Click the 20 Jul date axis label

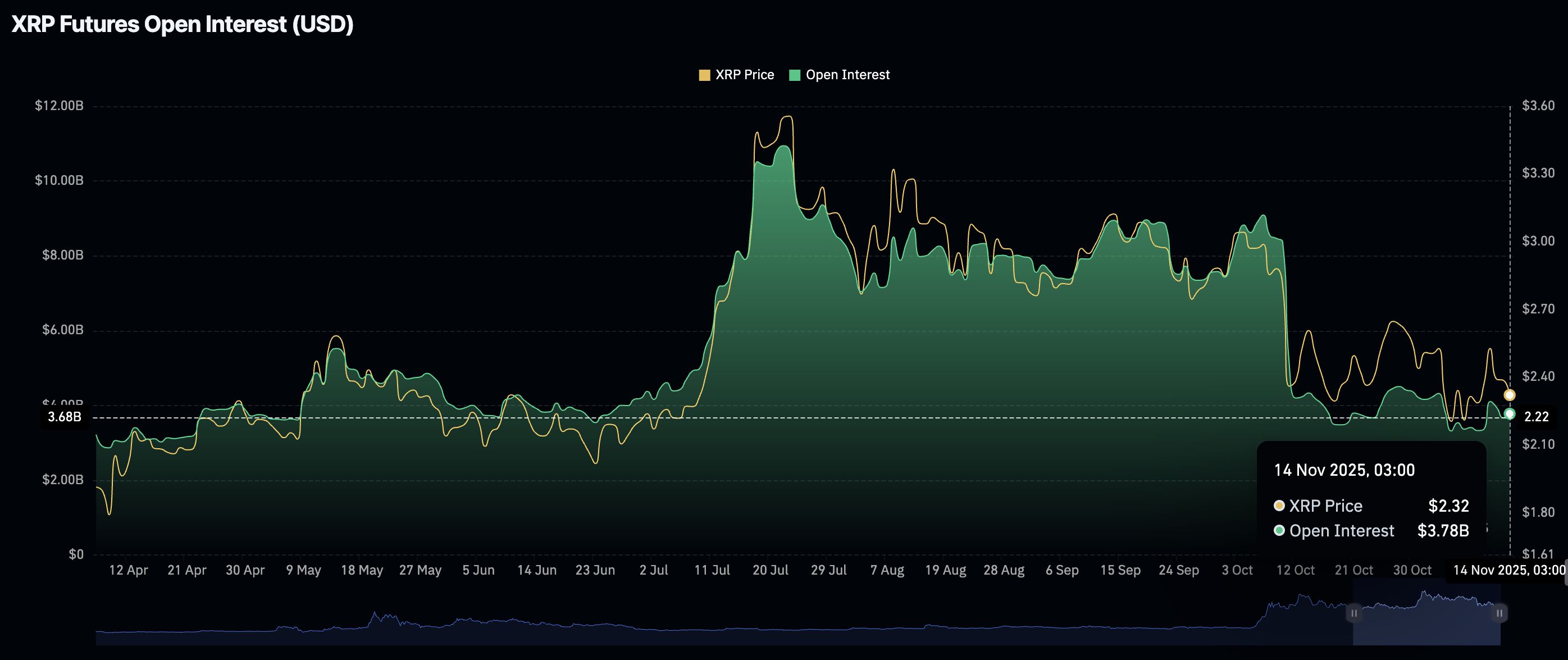(x=770, y=570)
